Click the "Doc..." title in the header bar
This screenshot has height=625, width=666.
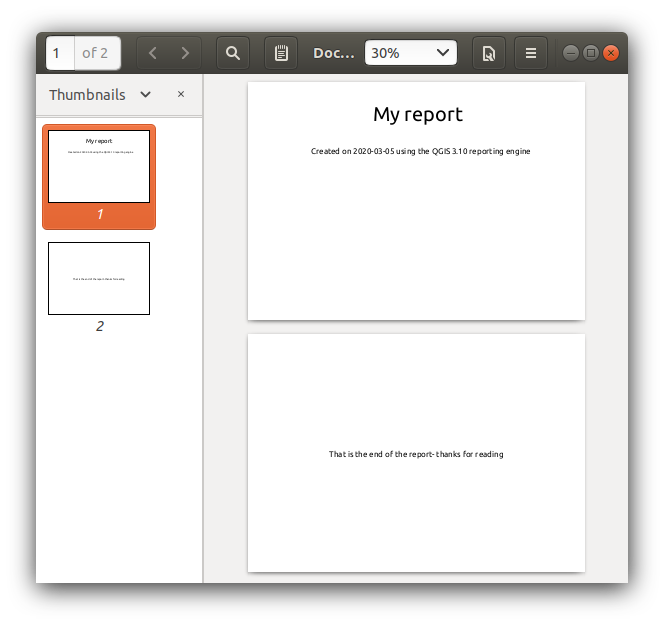(333, 53)
